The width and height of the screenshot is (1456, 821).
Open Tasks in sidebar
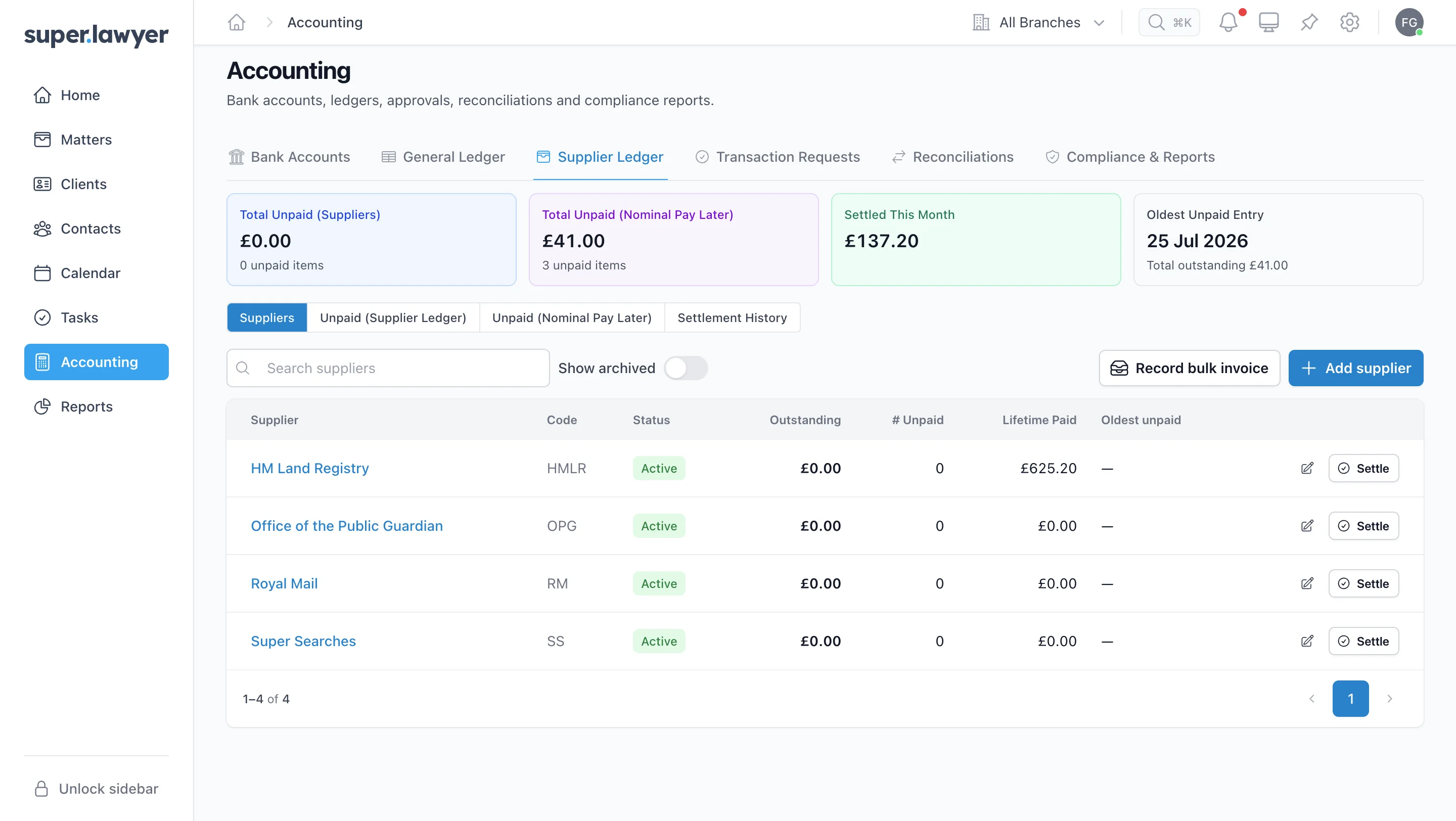pyautogui.click(x=96, y=317)
